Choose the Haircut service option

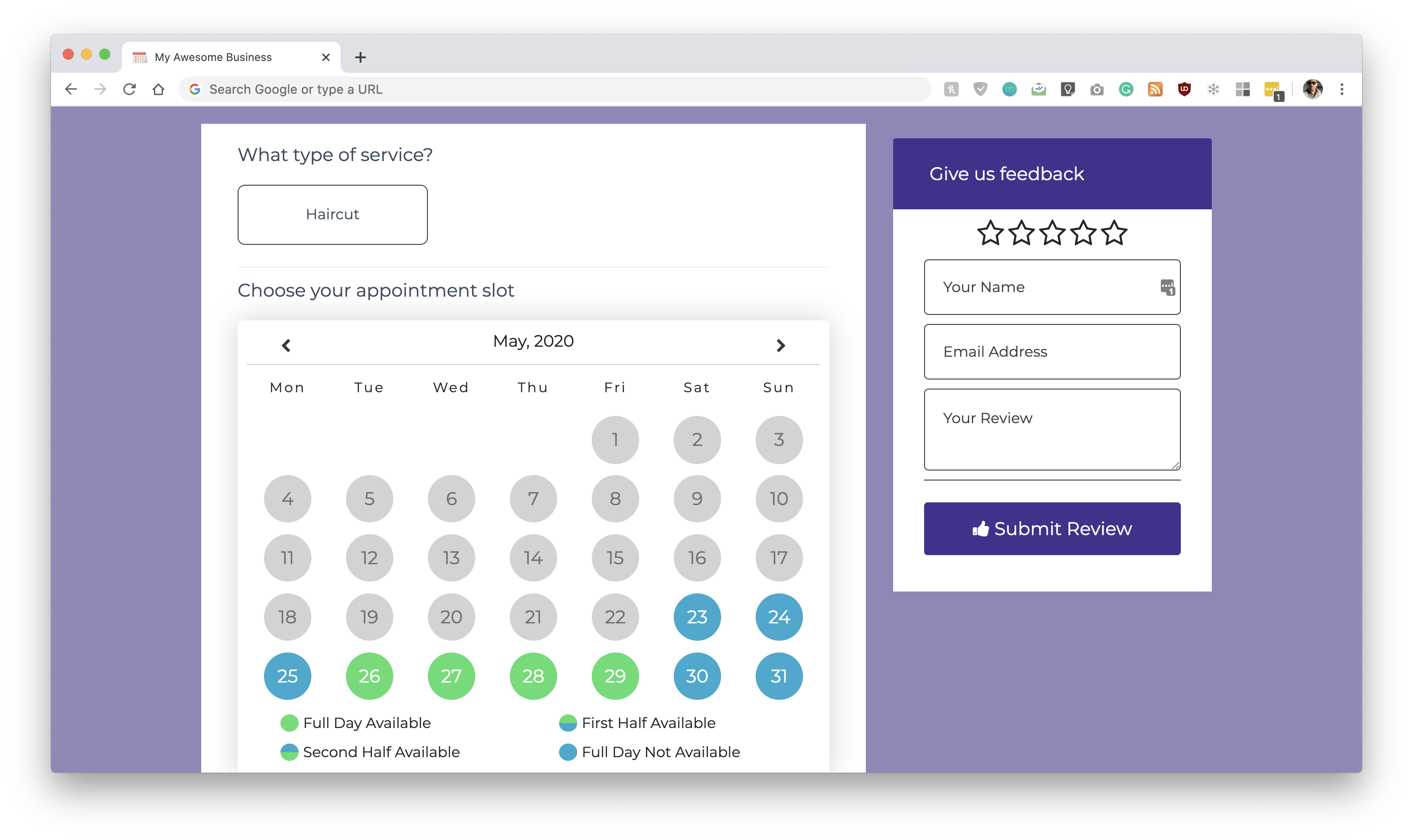pos(332,214)
